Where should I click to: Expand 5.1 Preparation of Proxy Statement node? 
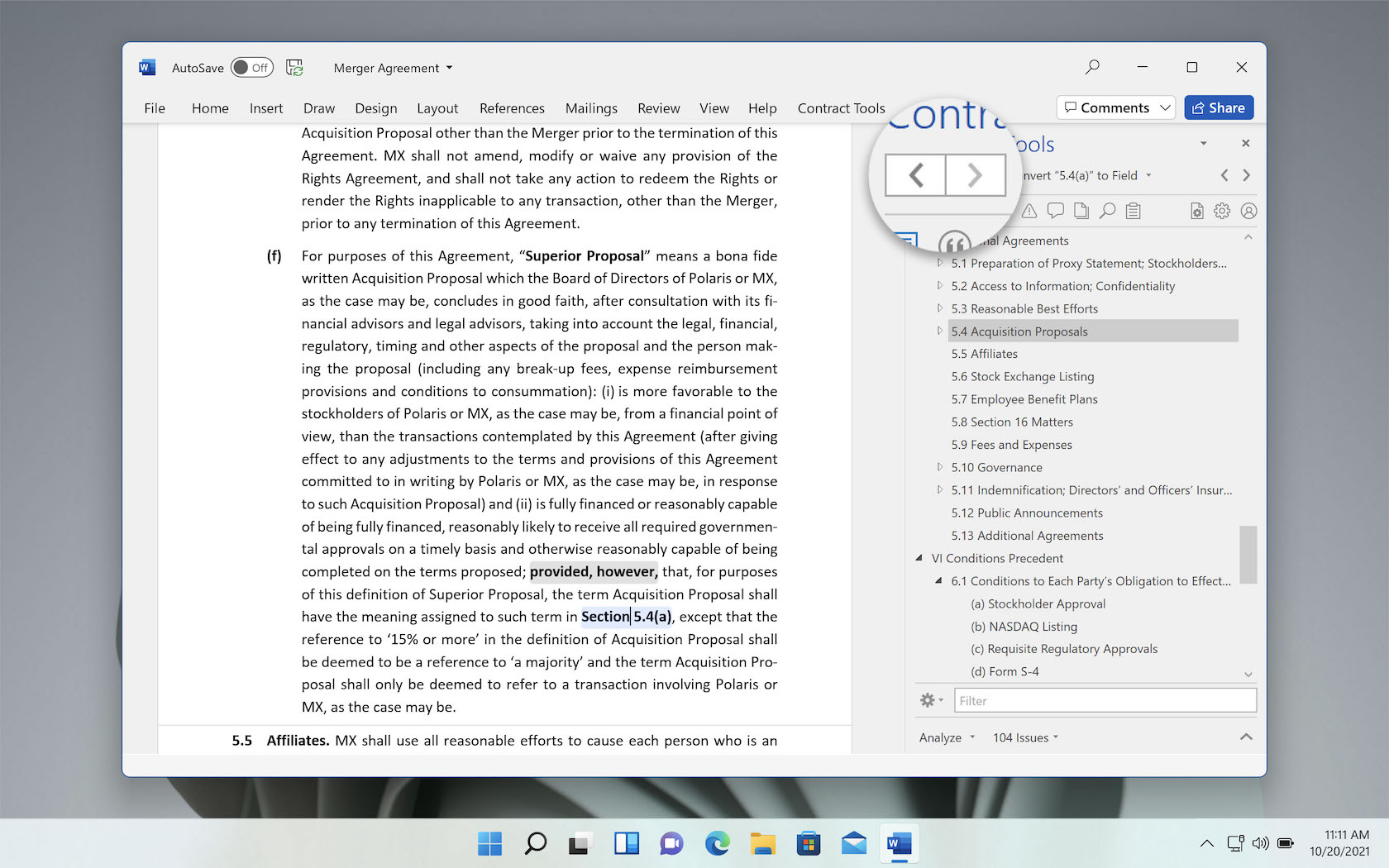click(939, 263)
